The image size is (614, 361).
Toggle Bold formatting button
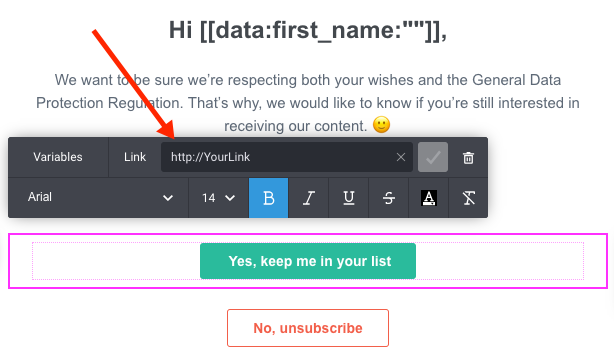(x=269, y=198)
